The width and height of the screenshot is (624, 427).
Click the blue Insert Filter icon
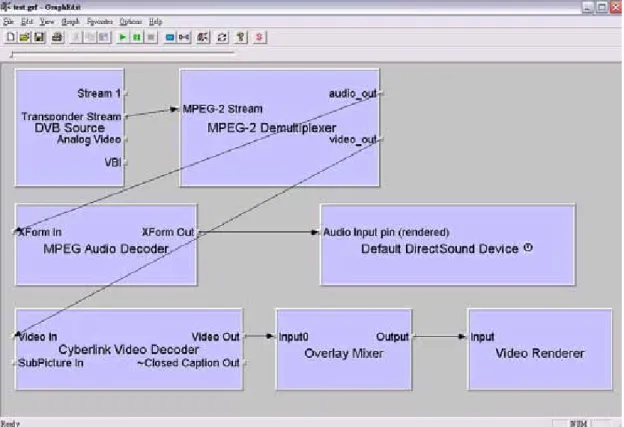170,37
